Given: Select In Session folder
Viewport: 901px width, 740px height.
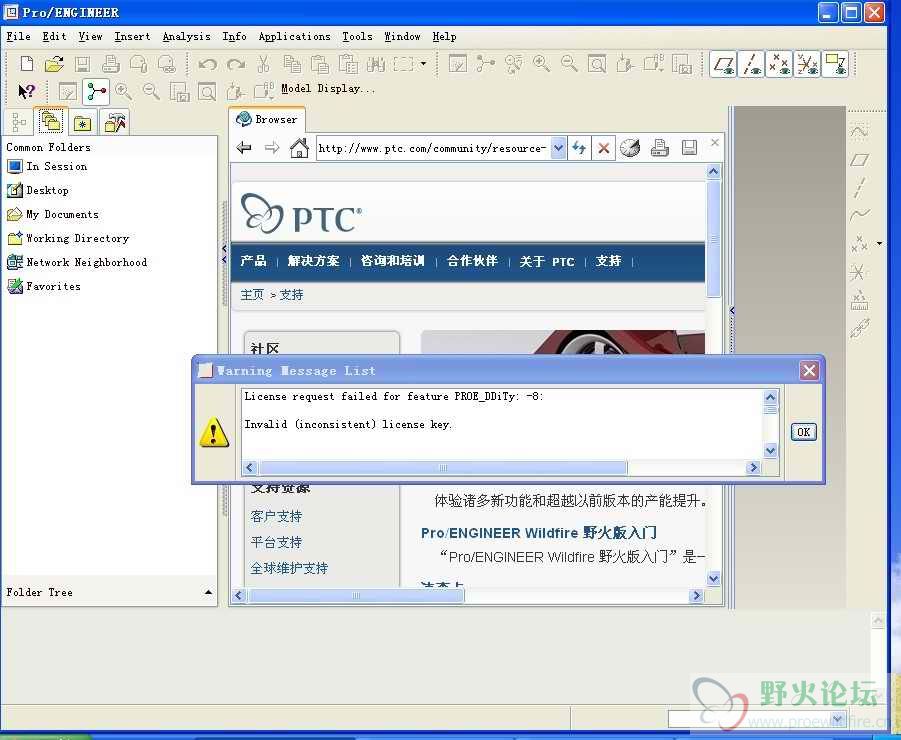Looking at the screenshot, I should click(x=47, y=166).
